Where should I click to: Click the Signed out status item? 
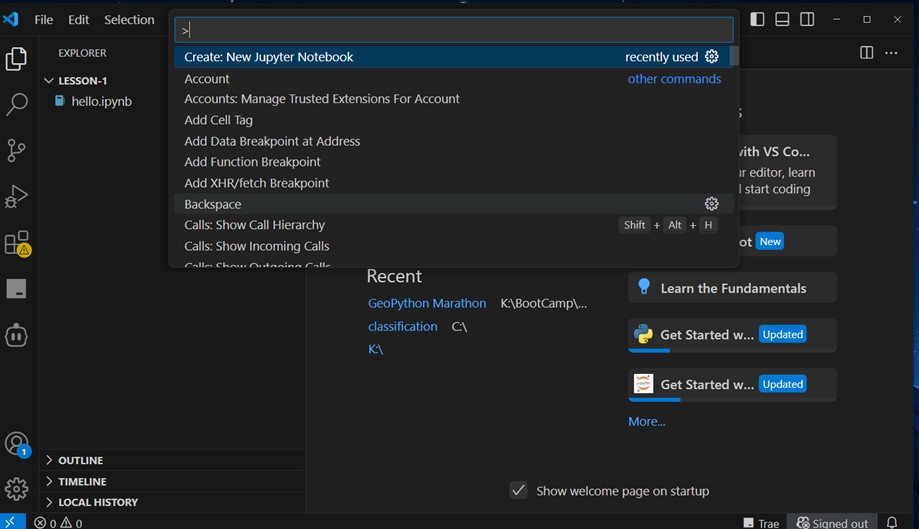click(832, 523)
